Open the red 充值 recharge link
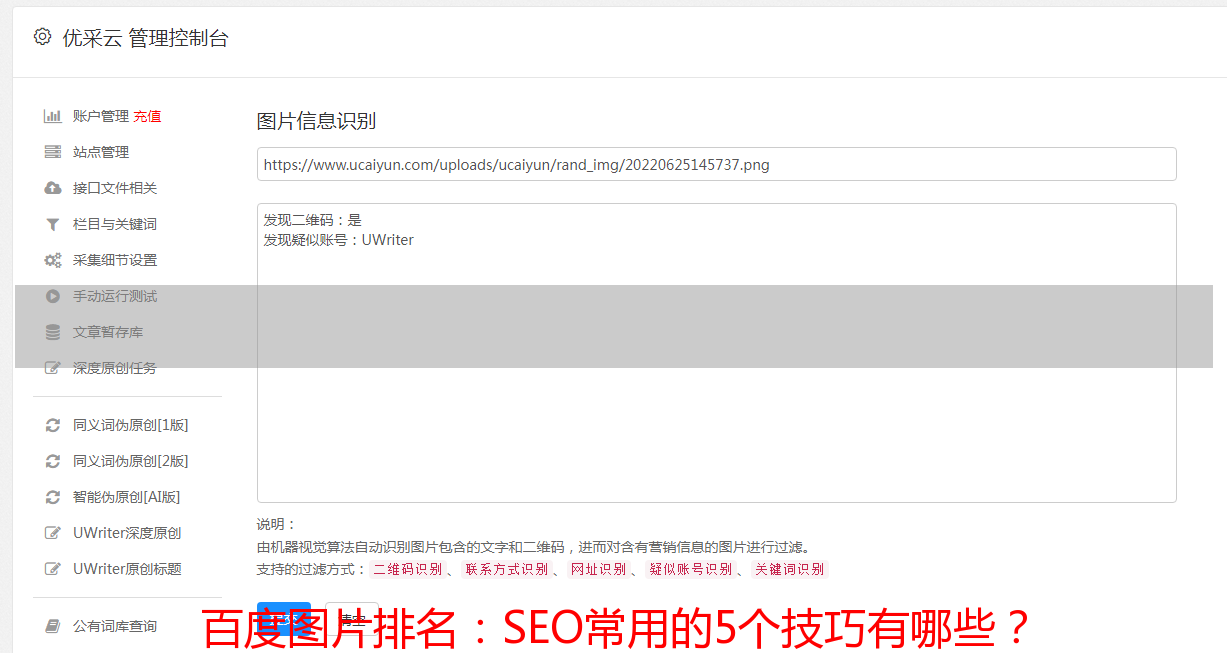The image size is (1227, 653). (147, 116)
